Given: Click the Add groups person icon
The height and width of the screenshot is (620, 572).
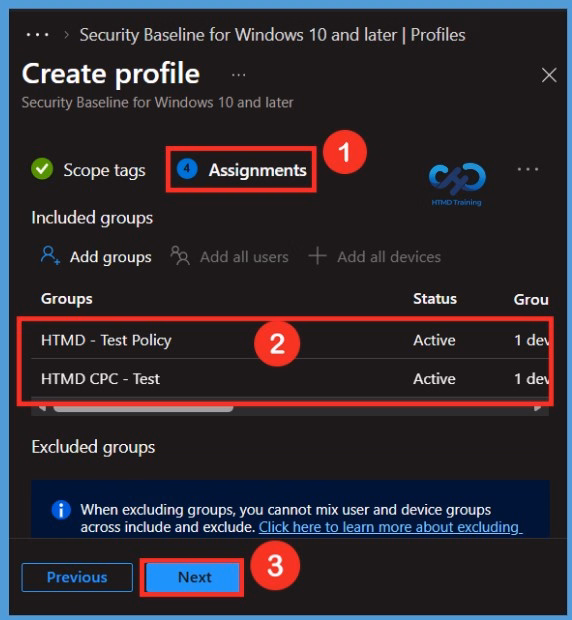Looking at the screenshot, I should click(50, 256).
